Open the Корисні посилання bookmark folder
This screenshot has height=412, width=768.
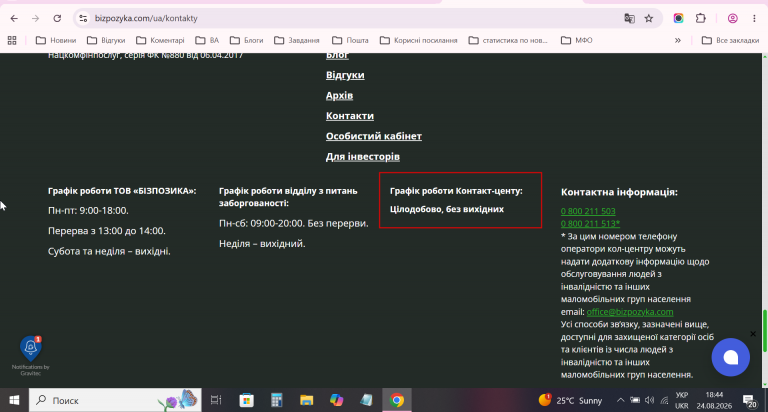(419, 40)
